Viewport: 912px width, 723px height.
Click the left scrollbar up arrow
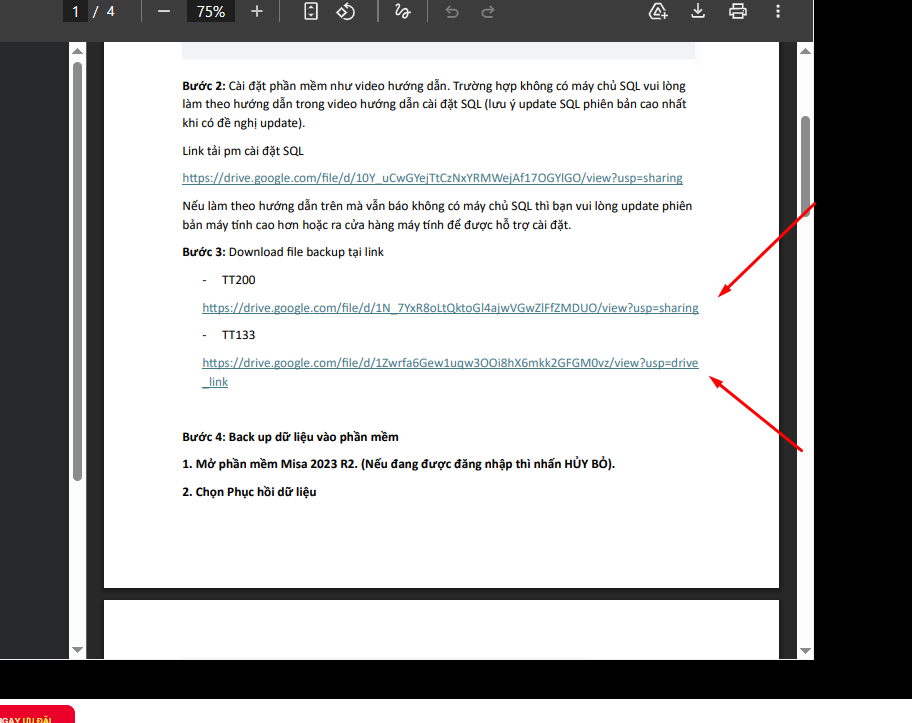(77, 51)
